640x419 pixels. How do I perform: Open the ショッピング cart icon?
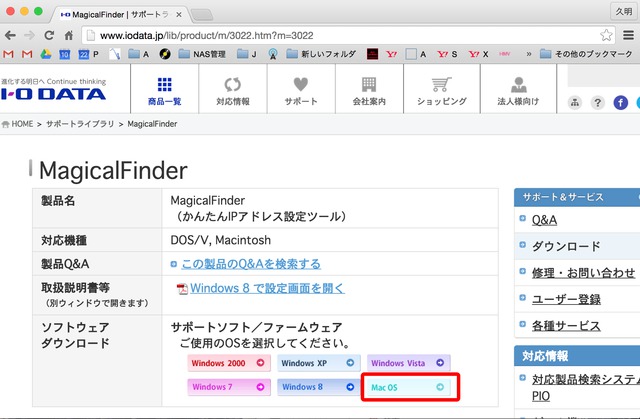pos(441,85)
